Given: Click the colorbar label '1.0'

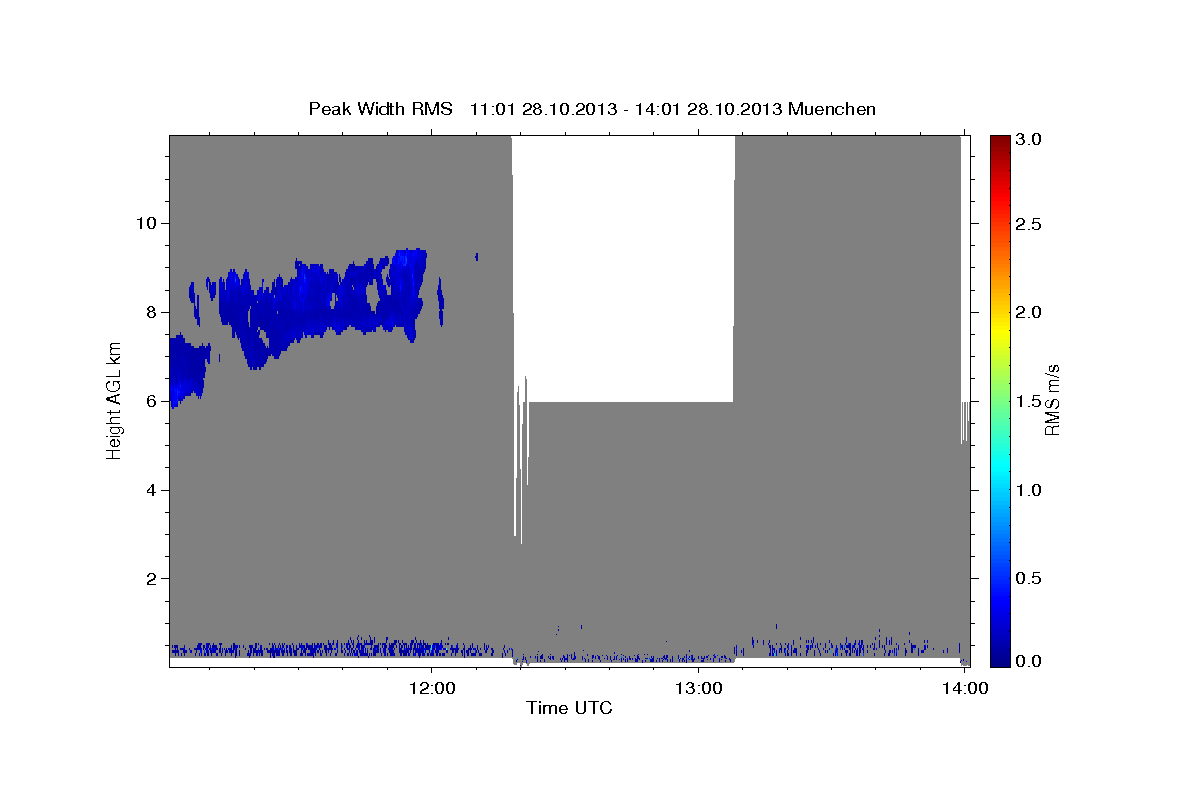Looking at the screenshot, I should click(x=1028, y=490).
